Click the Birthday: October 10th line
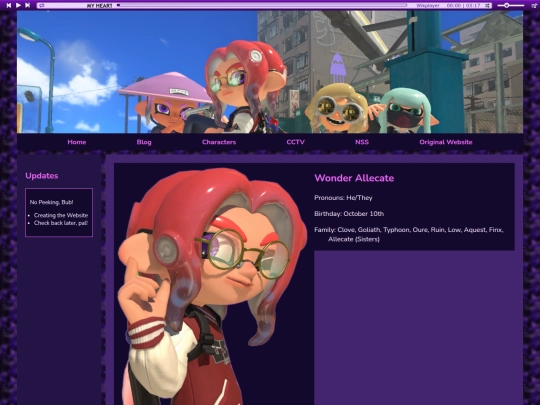Screen dimensions: 540x405 [x=349, y=214]
